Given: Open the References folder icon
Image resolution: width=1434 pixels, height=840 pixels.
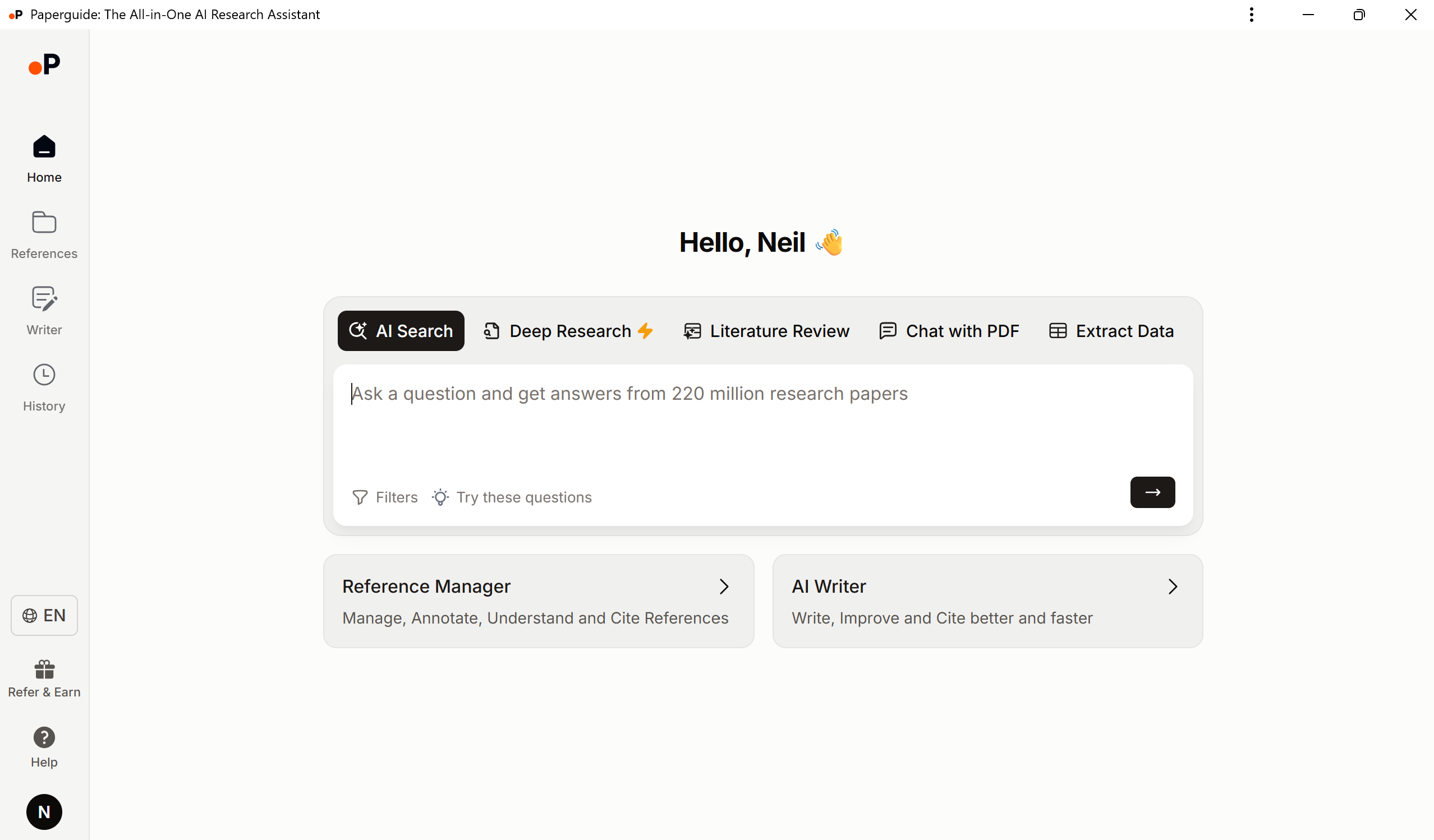Looking at the screenshot, I should [x=44, y=223].
